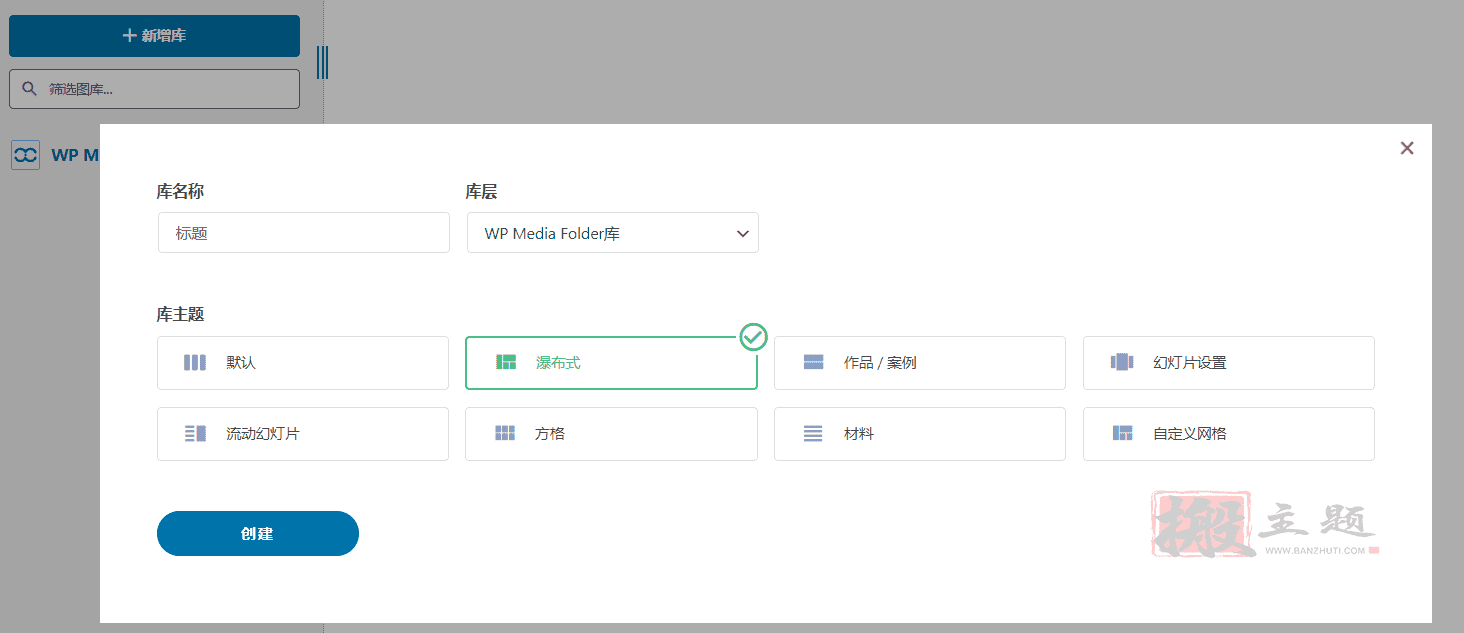This screenshot has width=1464, height=633.
Task: Select the WP Media Folder gallery icon in sidebar
Action: (25, 155)
